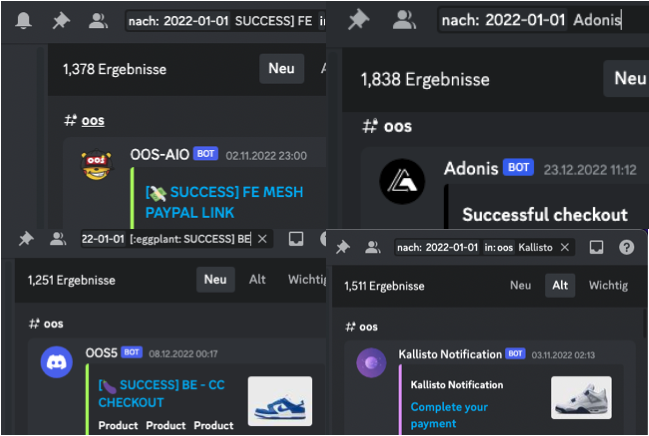Screen dimensions: 649x436
Task: Open inbox icon in the 1,251 Ergebnisse panel
Action: [296, 239]
